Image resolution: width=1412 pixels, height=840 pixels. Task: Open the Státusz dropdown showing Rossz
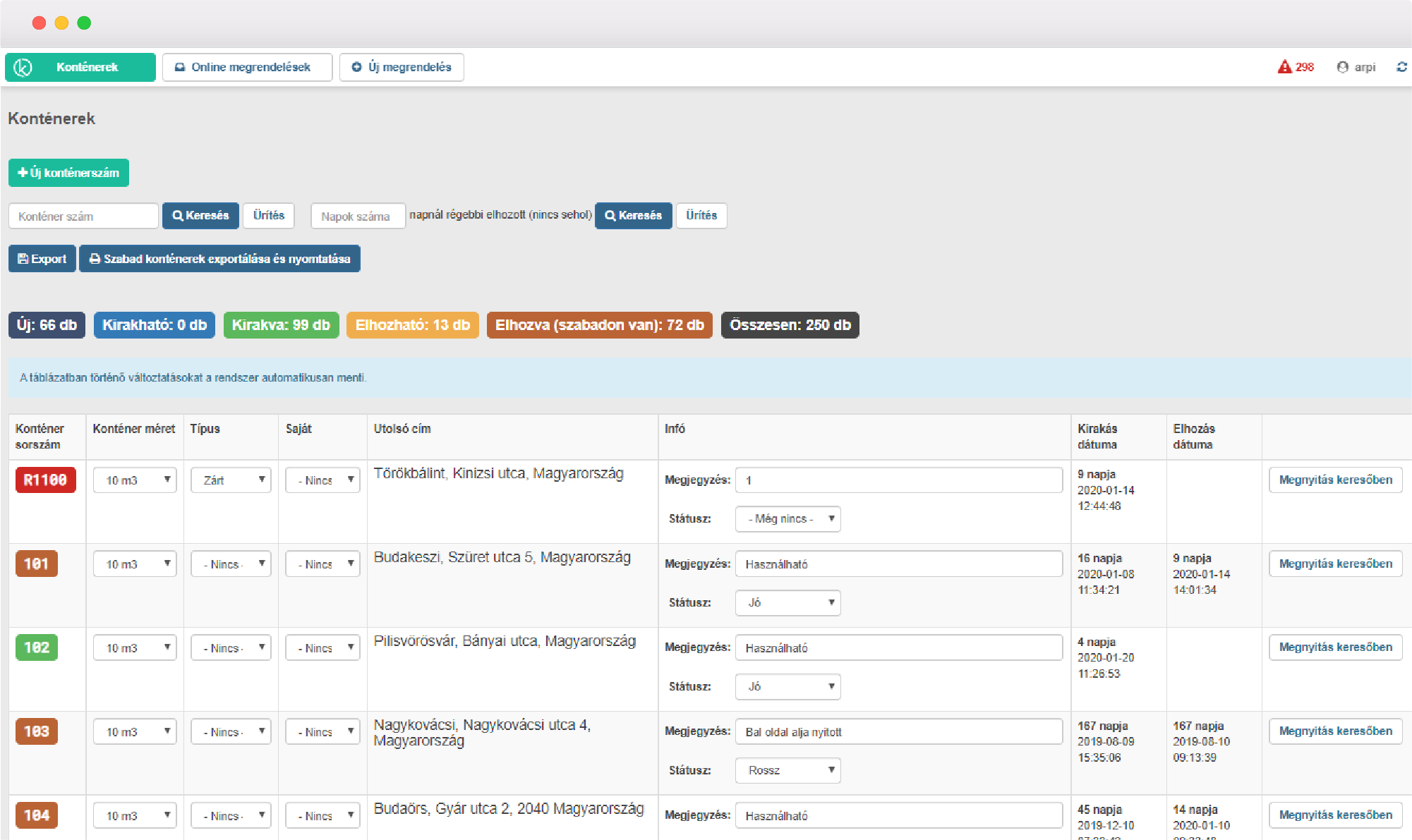[788, 770]
